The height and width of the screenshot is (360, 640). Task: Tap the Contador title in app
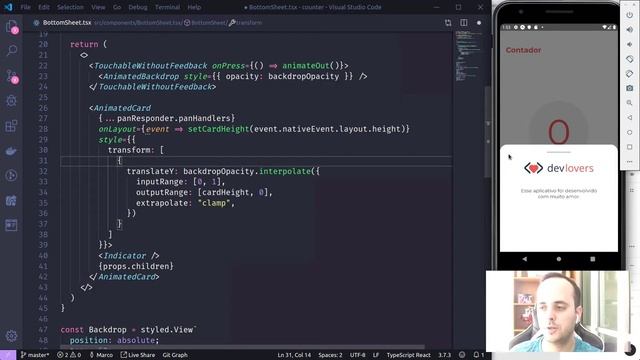click(523, 50)
